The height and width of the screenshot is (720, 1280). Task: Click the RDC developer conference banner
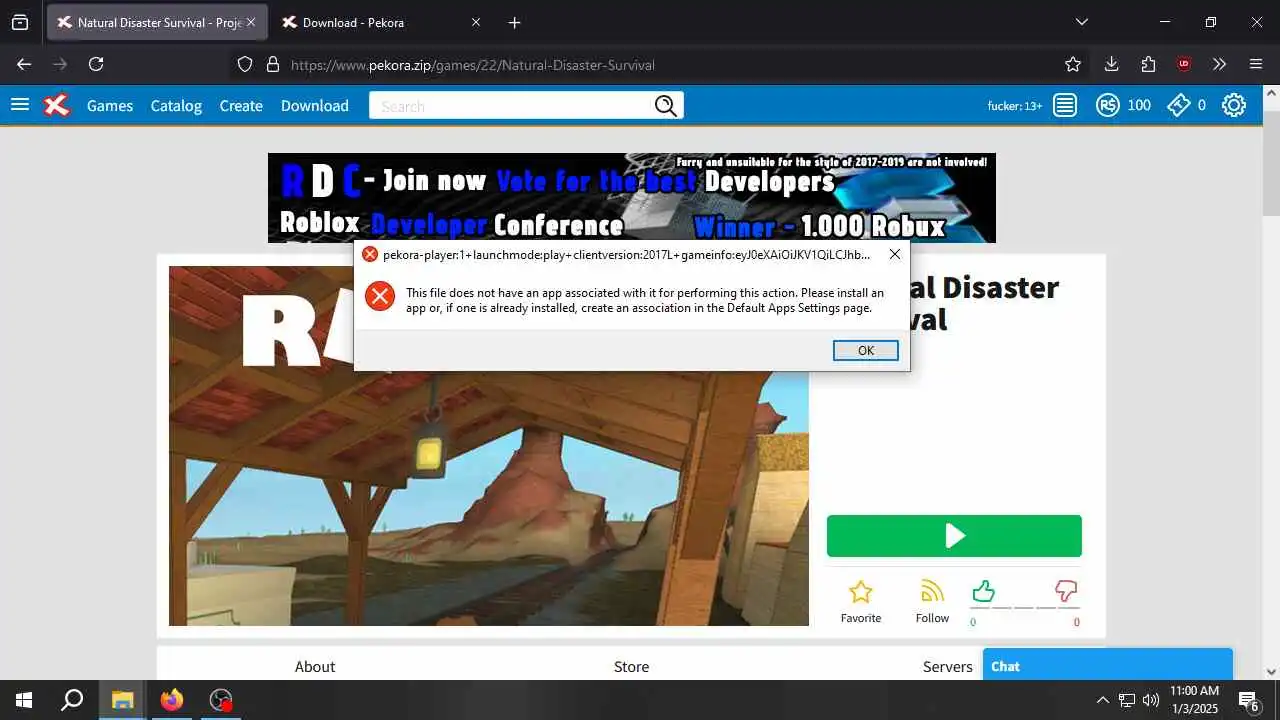[631, 197]
